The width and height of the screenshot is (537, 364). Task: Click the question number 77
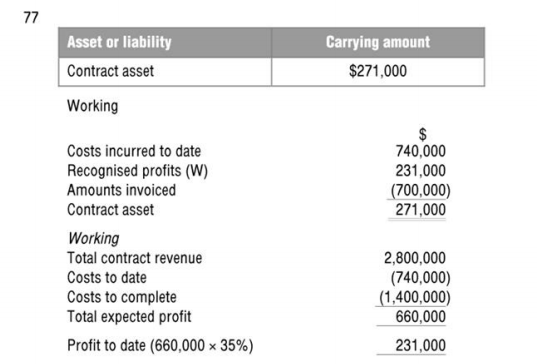tap(31, 17)
